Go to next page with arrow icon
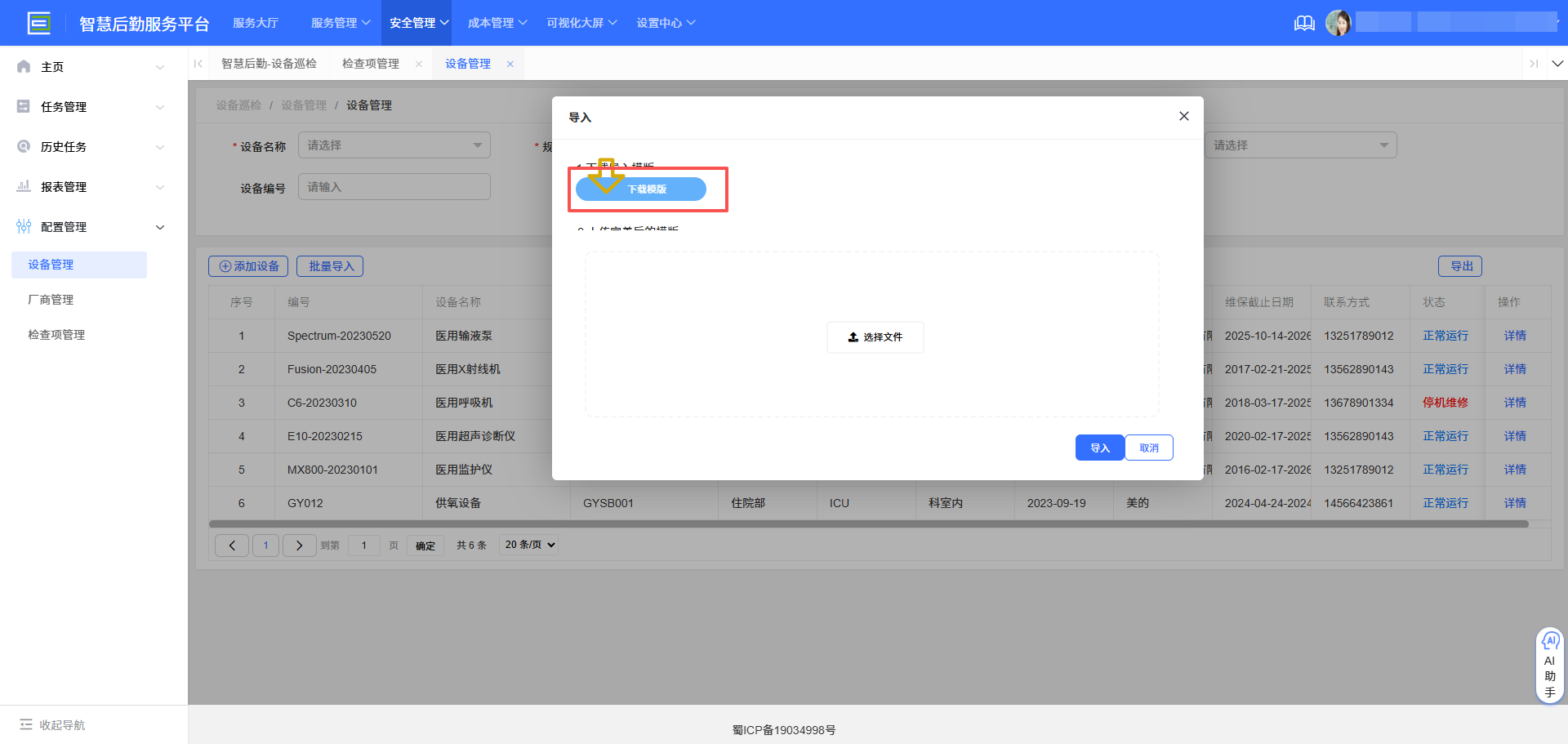Image resolution: width=1568 pixels, height=744 pixels. [x=299, y=545]
